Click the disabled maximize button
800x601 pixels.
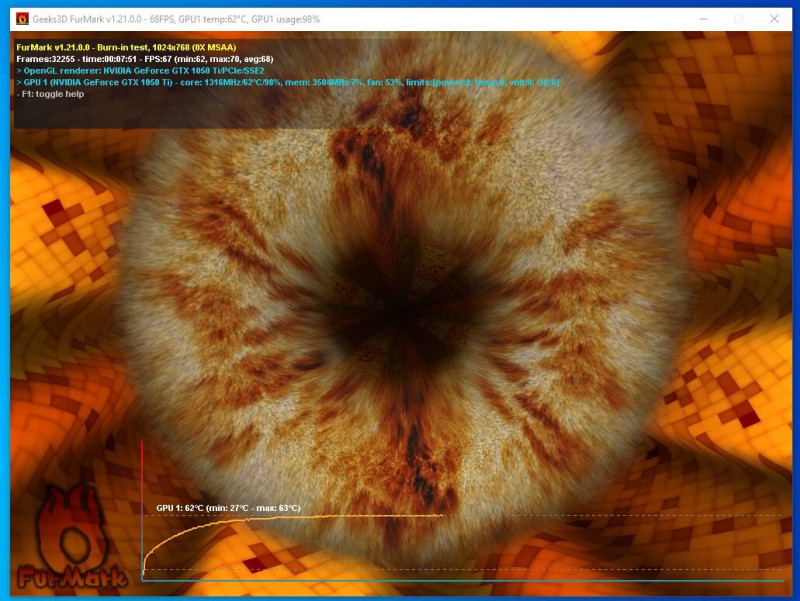pyautogui.click(x=738, y=19)
